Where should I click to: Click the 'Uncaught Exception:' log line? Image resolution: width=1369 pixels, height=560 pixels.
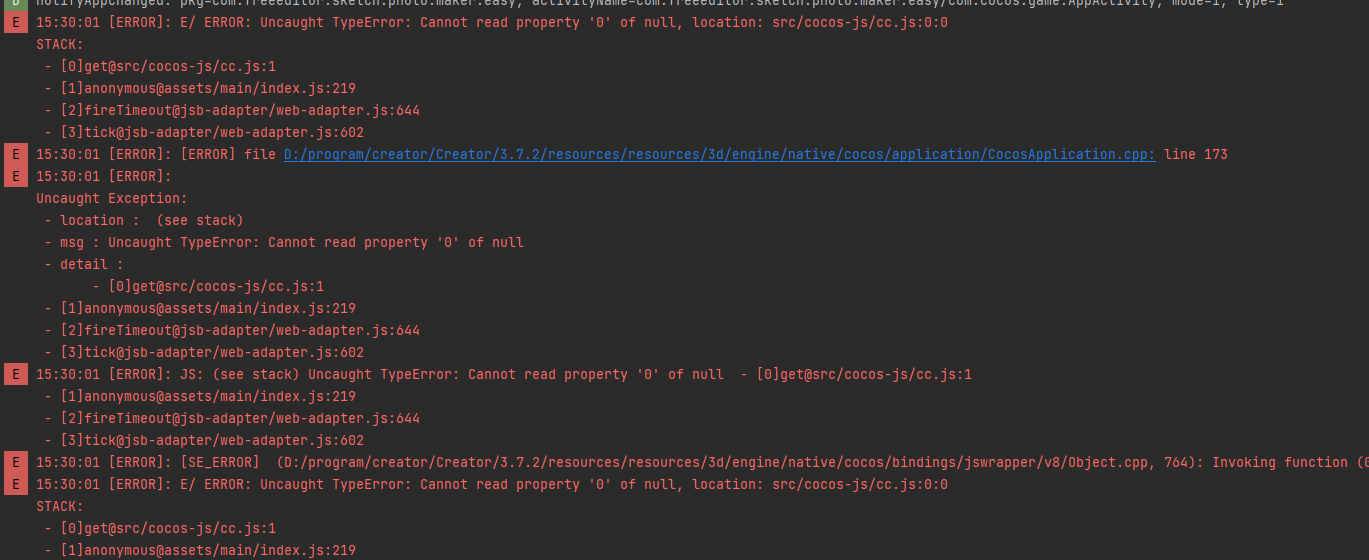pos(111,198)
